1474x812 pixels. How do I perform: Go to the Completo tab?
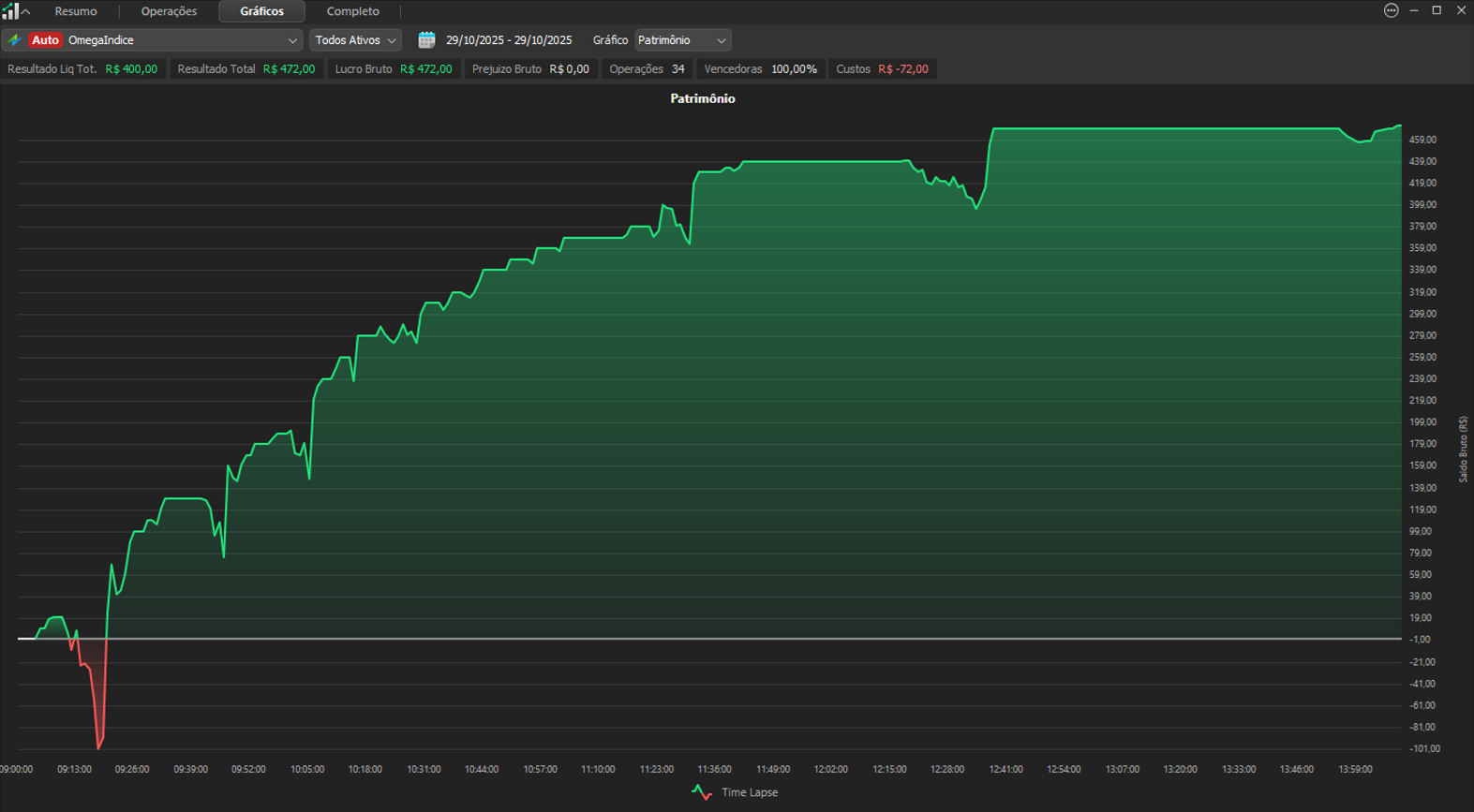tap(352, 11)
